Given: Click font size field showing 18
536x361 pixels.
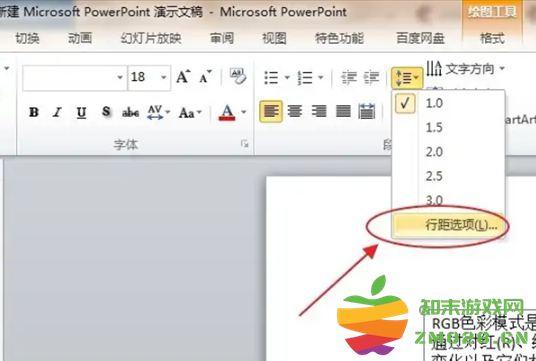Looking at the screenshot, I should click(143, 78).
